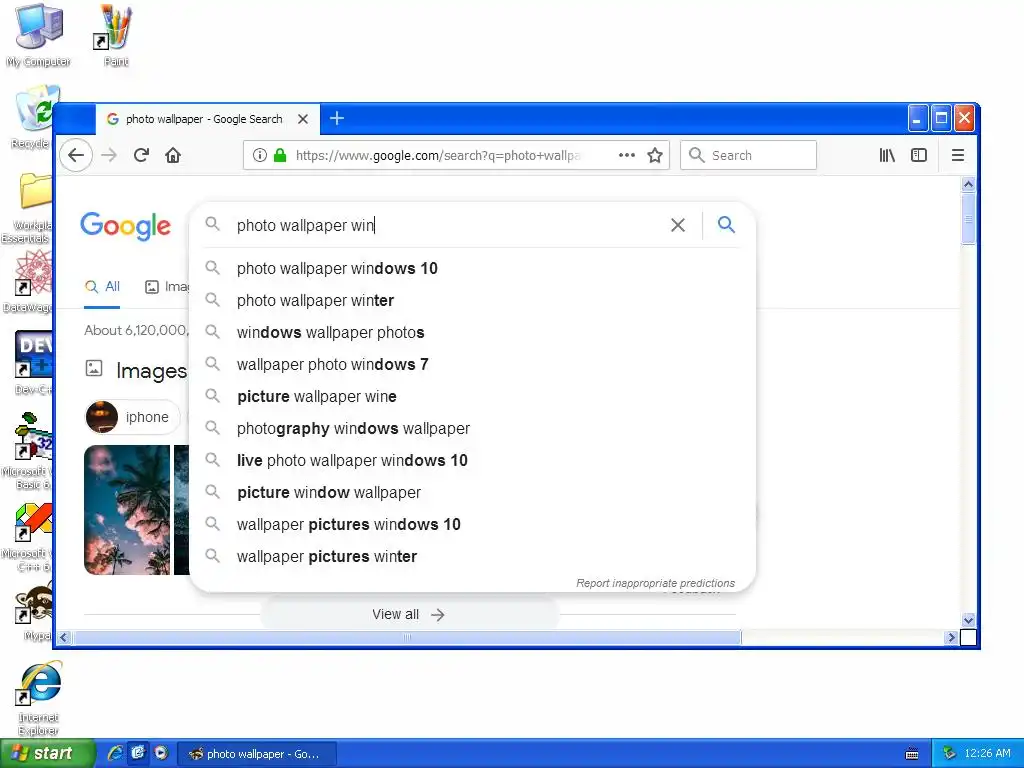This screenshot has height=768, width=1024.
Task: Click the green secure connection padlock
Action: (280, 155)
